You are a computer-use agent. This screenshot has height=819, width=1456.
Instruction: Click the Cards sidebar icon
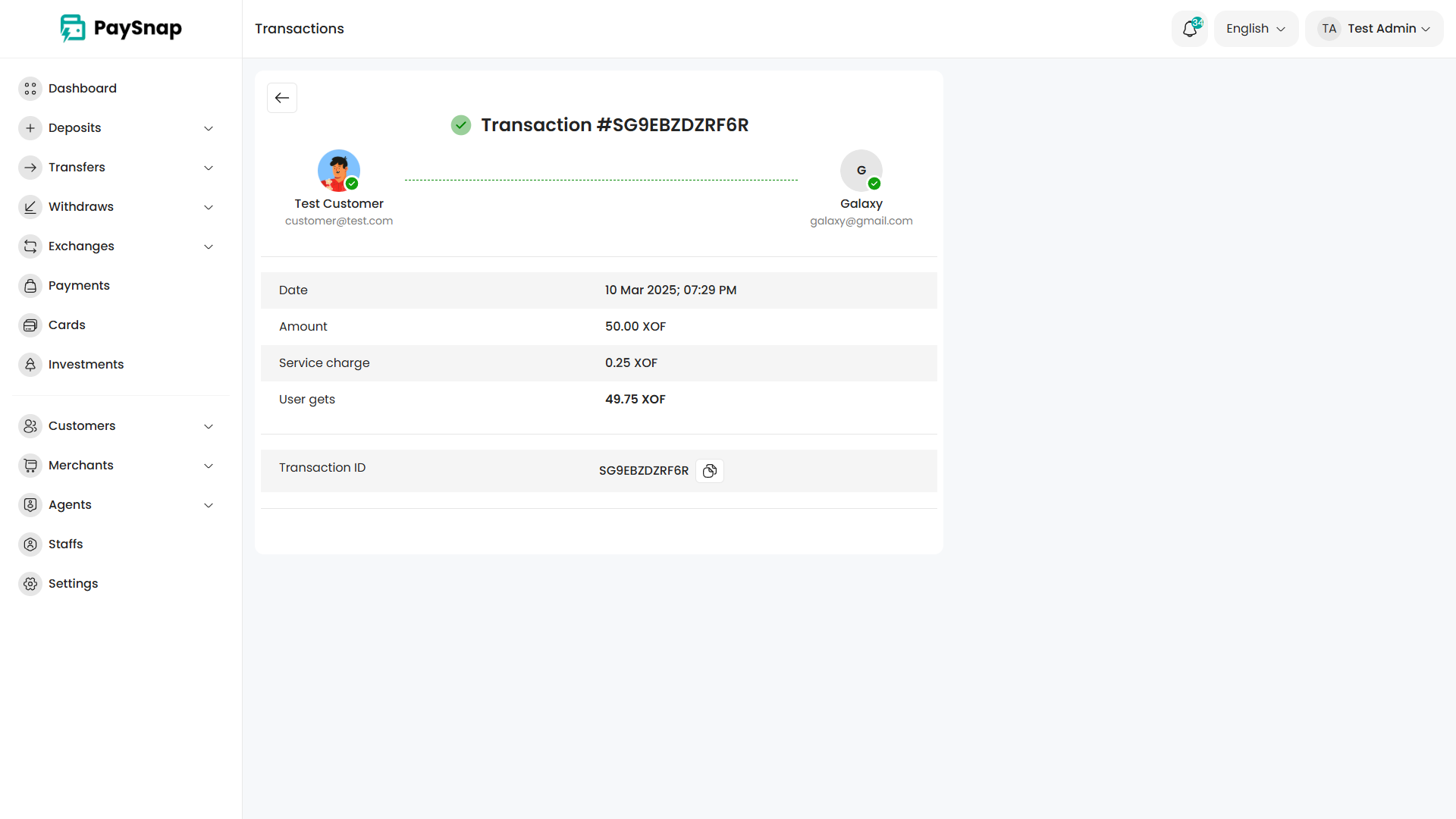point(30,325)
